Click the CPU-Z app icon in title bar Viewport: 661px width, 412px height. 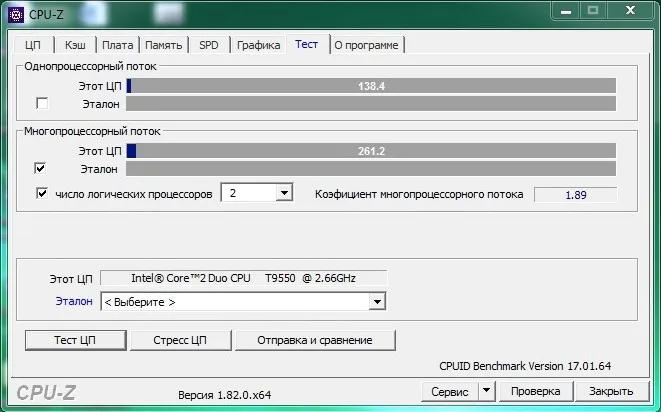point(16,15)
